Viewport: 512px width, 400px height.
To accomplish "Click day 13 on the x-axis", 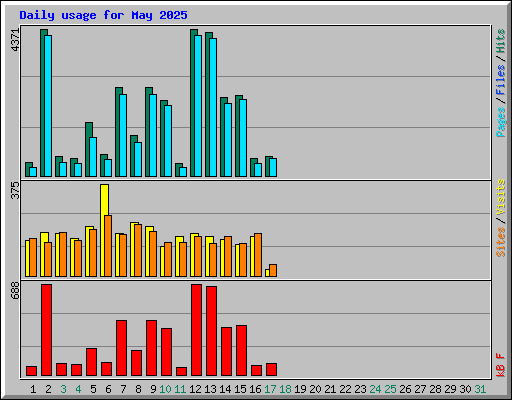I will coord(210,389).
